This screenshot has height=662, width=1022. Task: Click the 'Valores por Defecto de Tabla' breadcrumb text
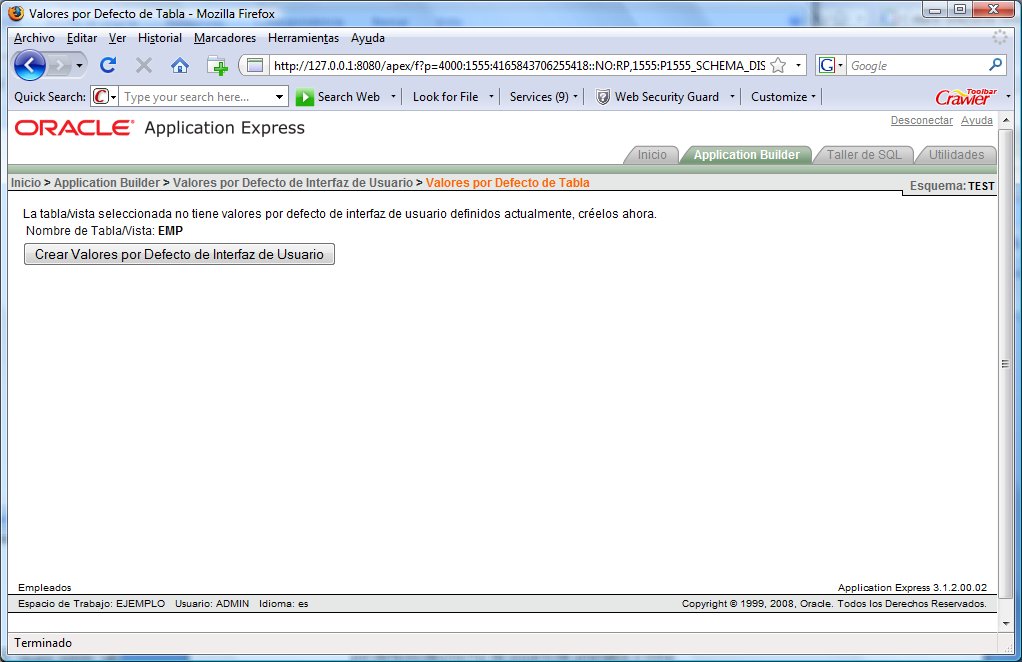point(508,183)
